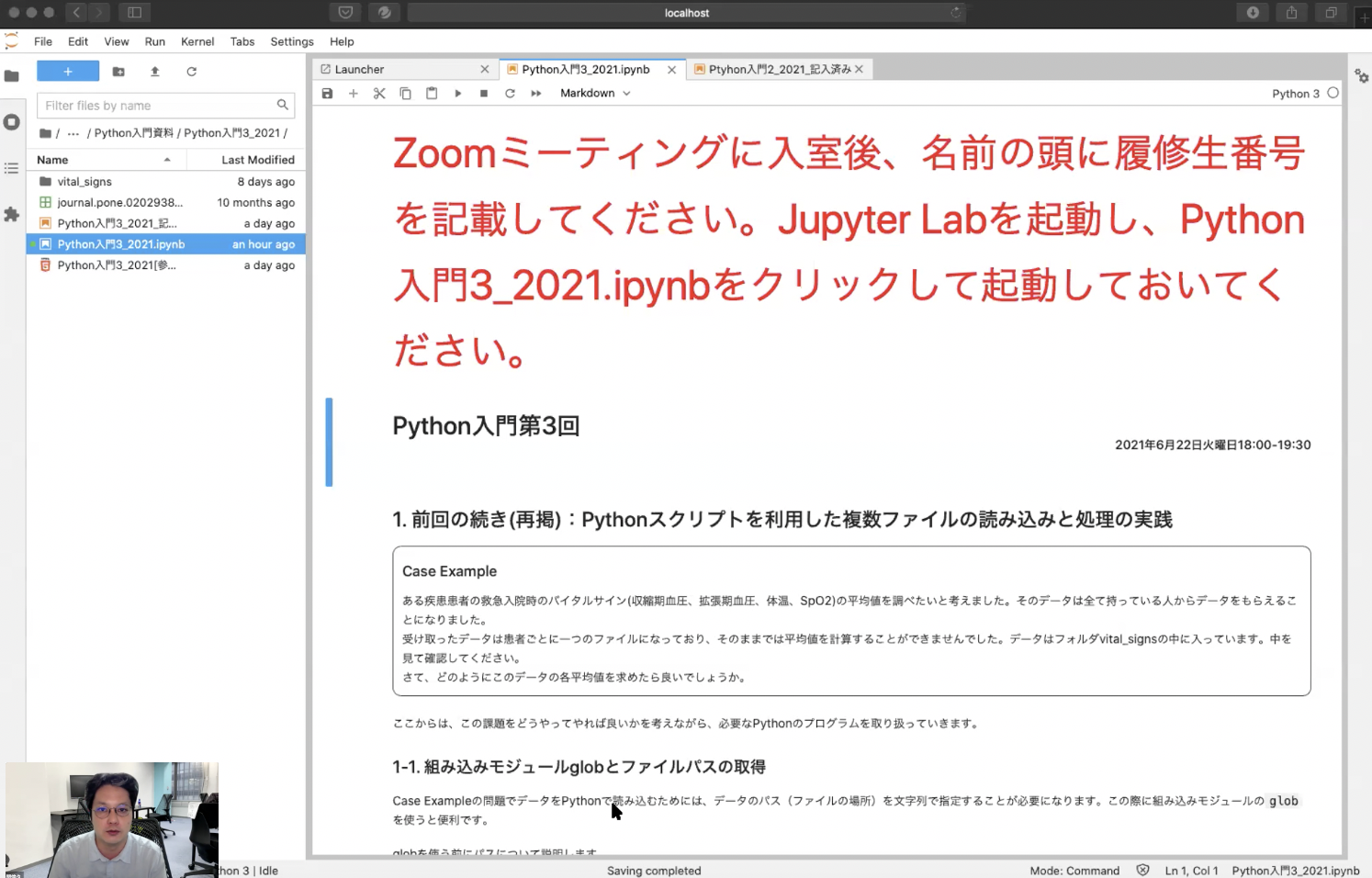Image resolution: width=1372 pixels, height=878 pixels.
Task: Click the blue New Launcher plus button
Action: point(68,72)
